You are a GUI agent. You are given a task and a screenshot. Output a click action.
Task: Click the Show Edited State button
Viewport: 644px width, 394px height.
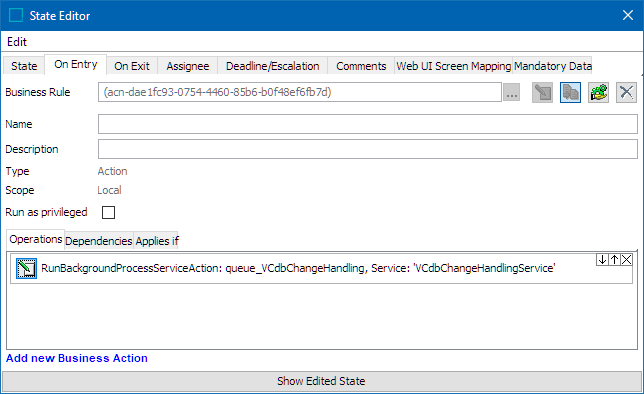(322, 381)
